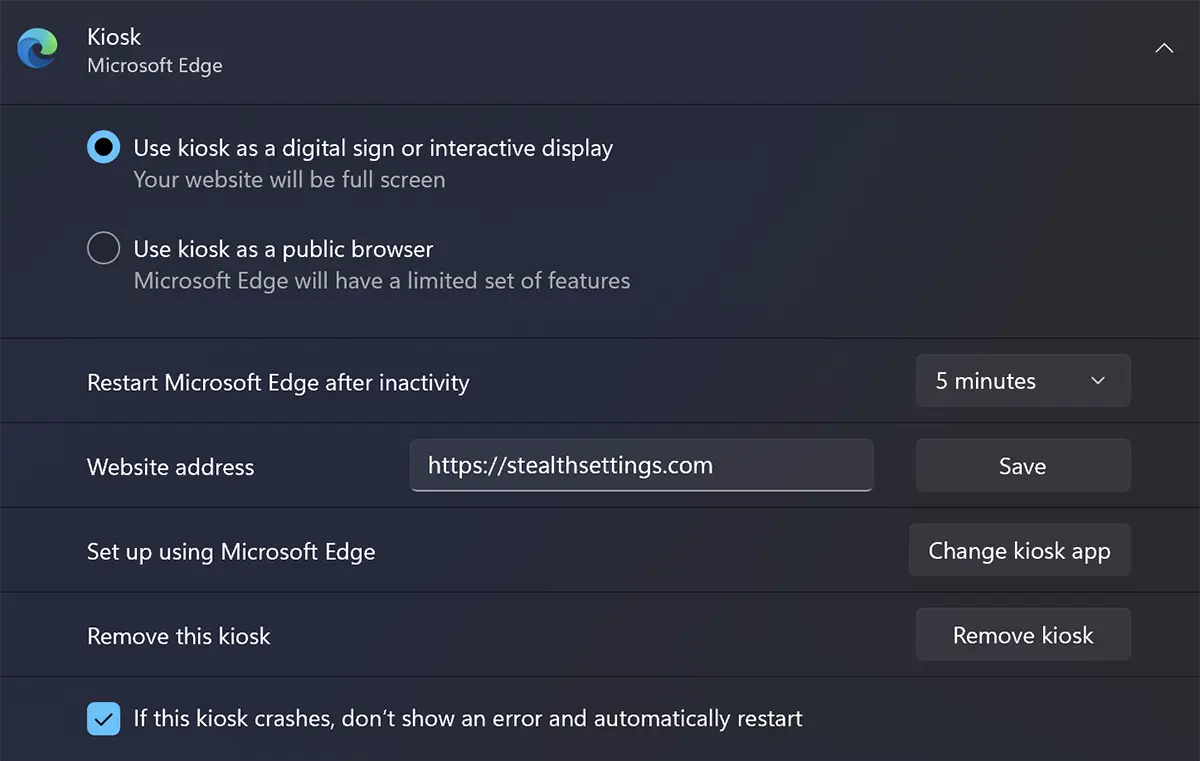Image resolution: width=1200 pixels, height=761 pixels.
Task: Click the 'Remove this kiosk' row label
Action: point(179,636)
